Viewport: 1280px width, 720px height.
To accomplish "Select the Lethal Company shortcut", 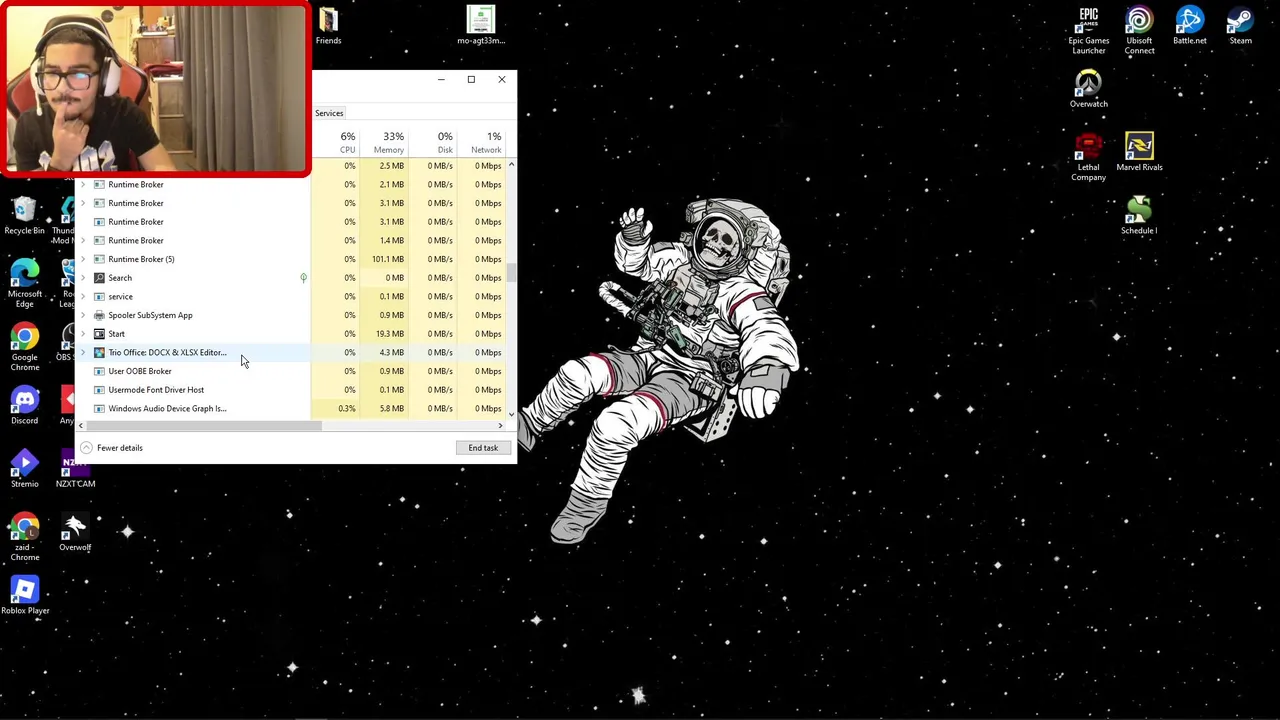I will click(x=1088, y=157).
